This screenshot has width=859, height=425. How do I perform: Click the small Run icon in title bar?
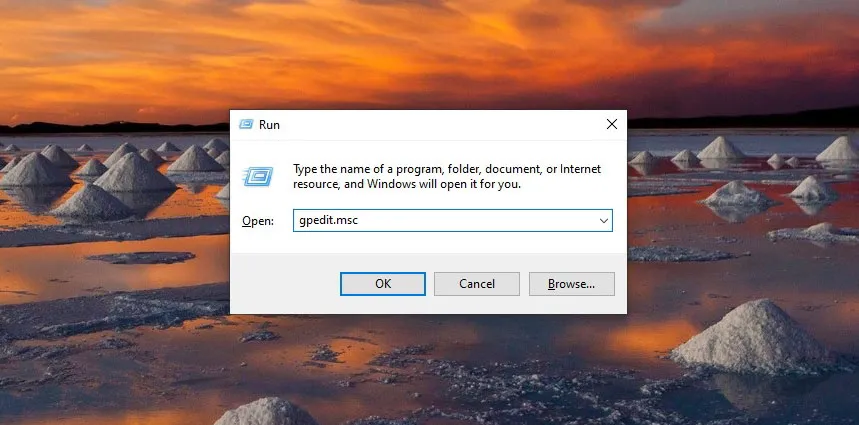click(x=246, y=125)
